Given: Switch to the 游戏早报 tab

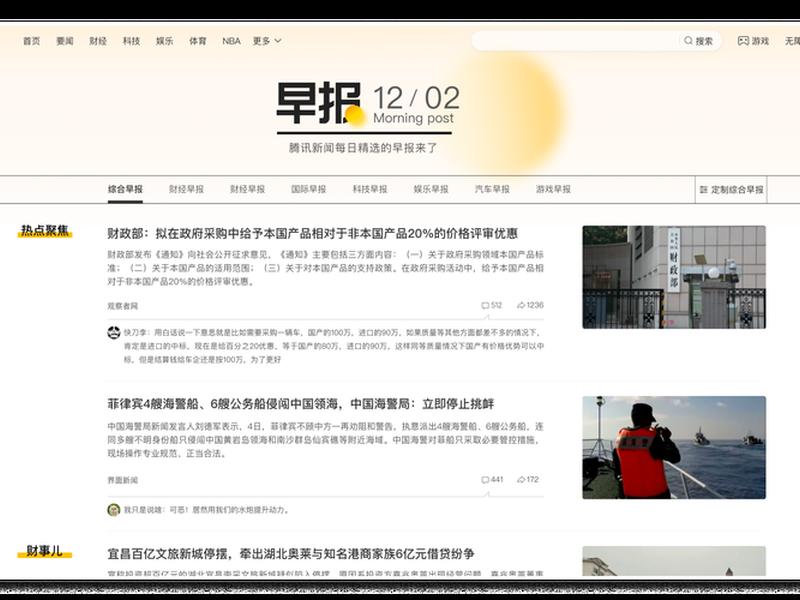Looking at the screenshot, I should click(x=554, y=189).
